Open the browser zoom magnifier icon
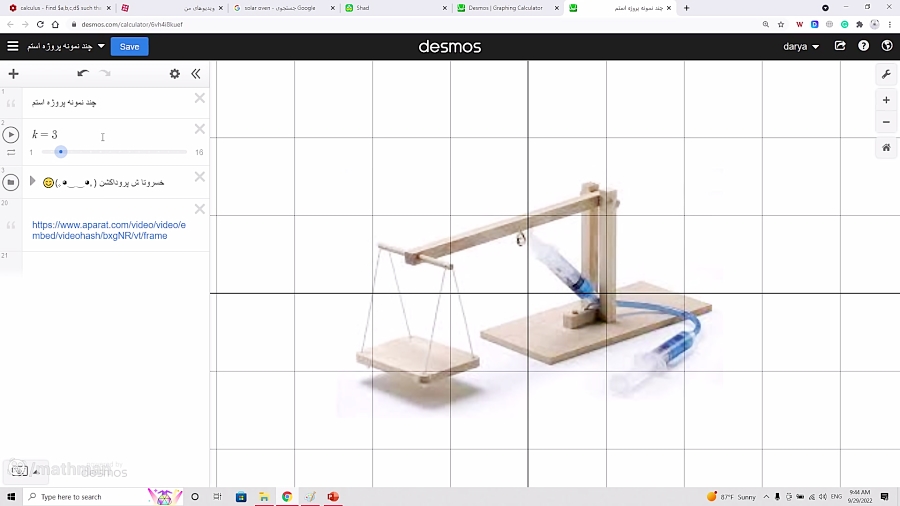 [766, 24]
